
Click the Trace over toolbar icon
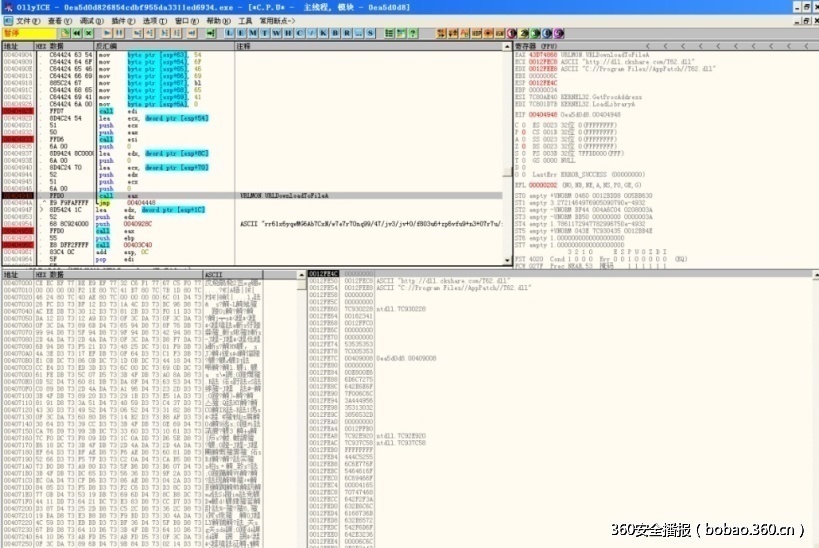177,33
